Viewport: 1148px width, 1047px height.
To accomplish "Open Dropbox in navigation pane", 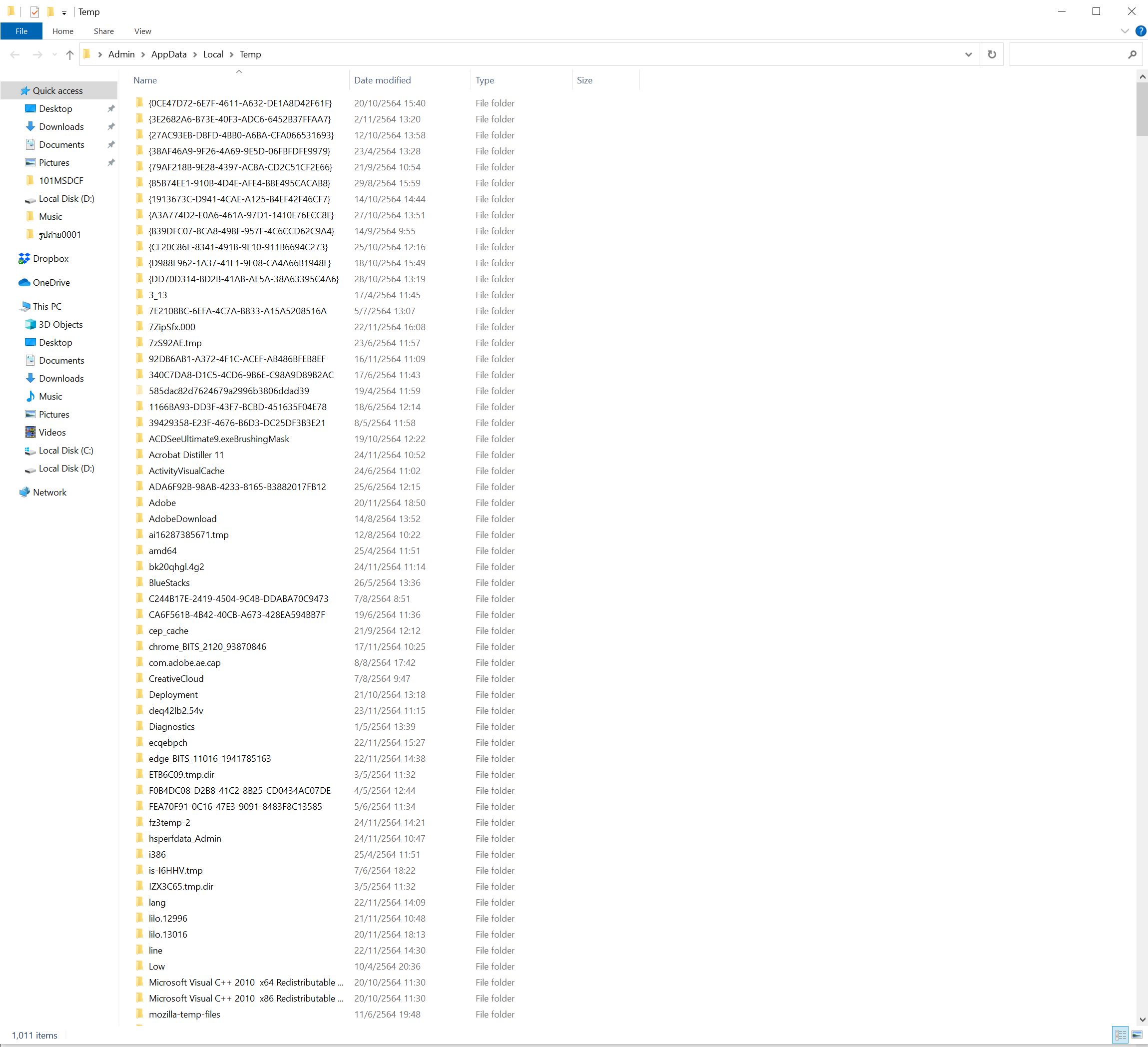I will [x=50, y=258].
